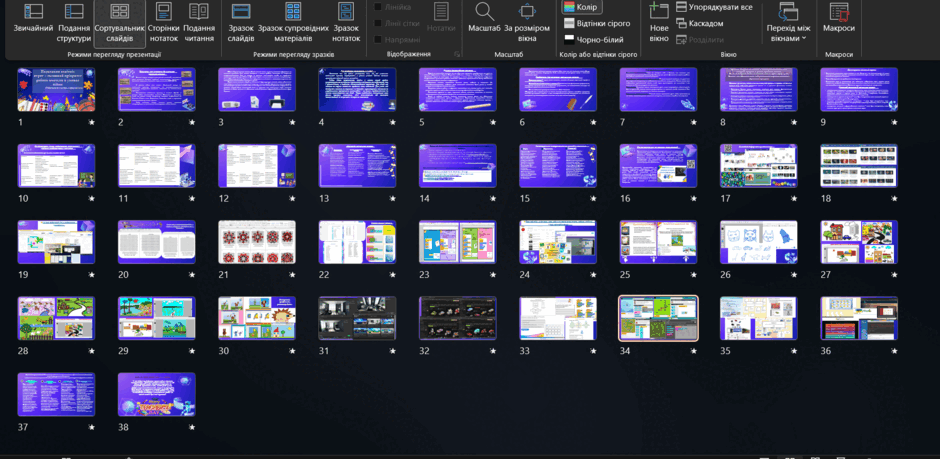Select slide 18 thumbnail
The width and height of the screenshot is (940, 459).
tap(859, 166)
